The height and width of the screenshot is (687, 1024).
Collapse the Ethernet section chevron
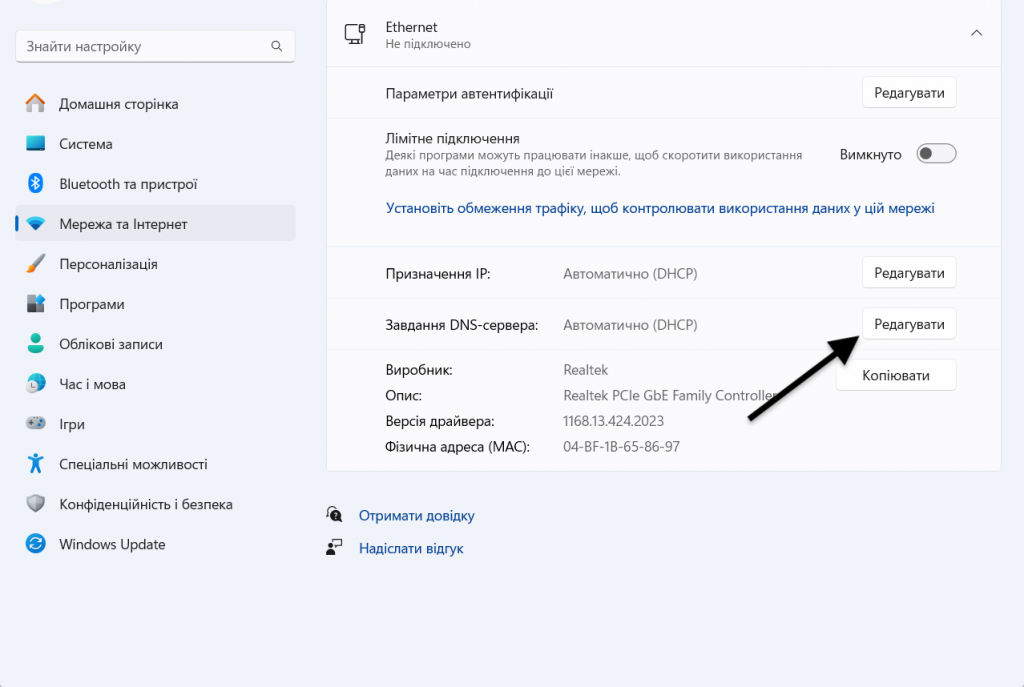[975, 32]
